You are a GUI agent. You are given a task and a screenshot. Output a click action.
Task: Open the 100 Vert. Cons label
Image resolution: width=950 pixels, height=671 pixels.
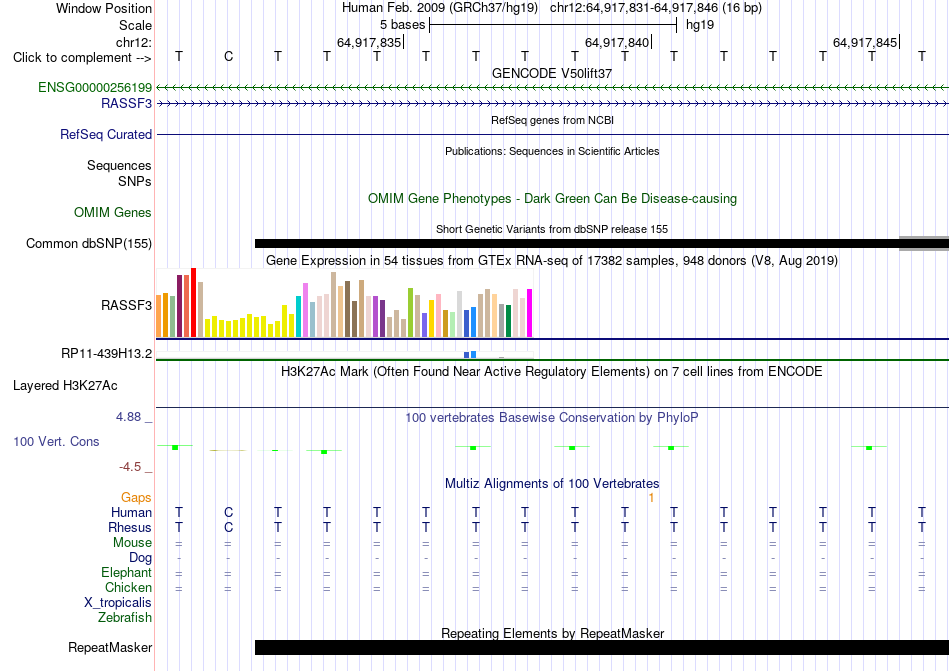pyautogui.click(x=56, y=441)
